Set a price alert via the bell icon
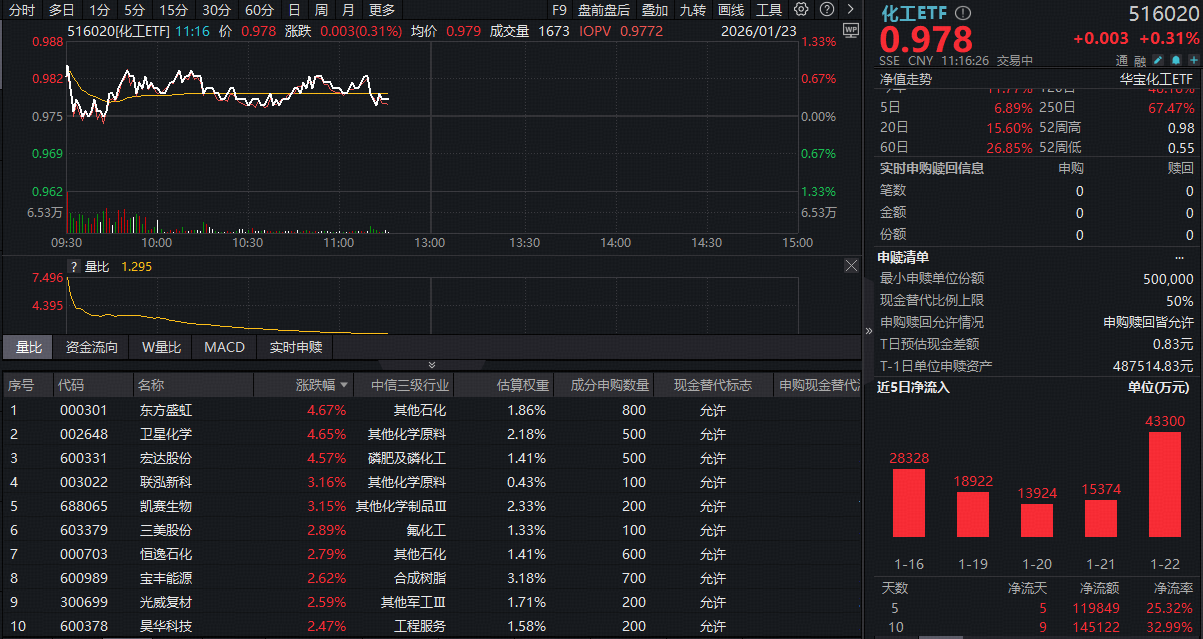Screen dimensions: 1203x639 click(1176, 60)
